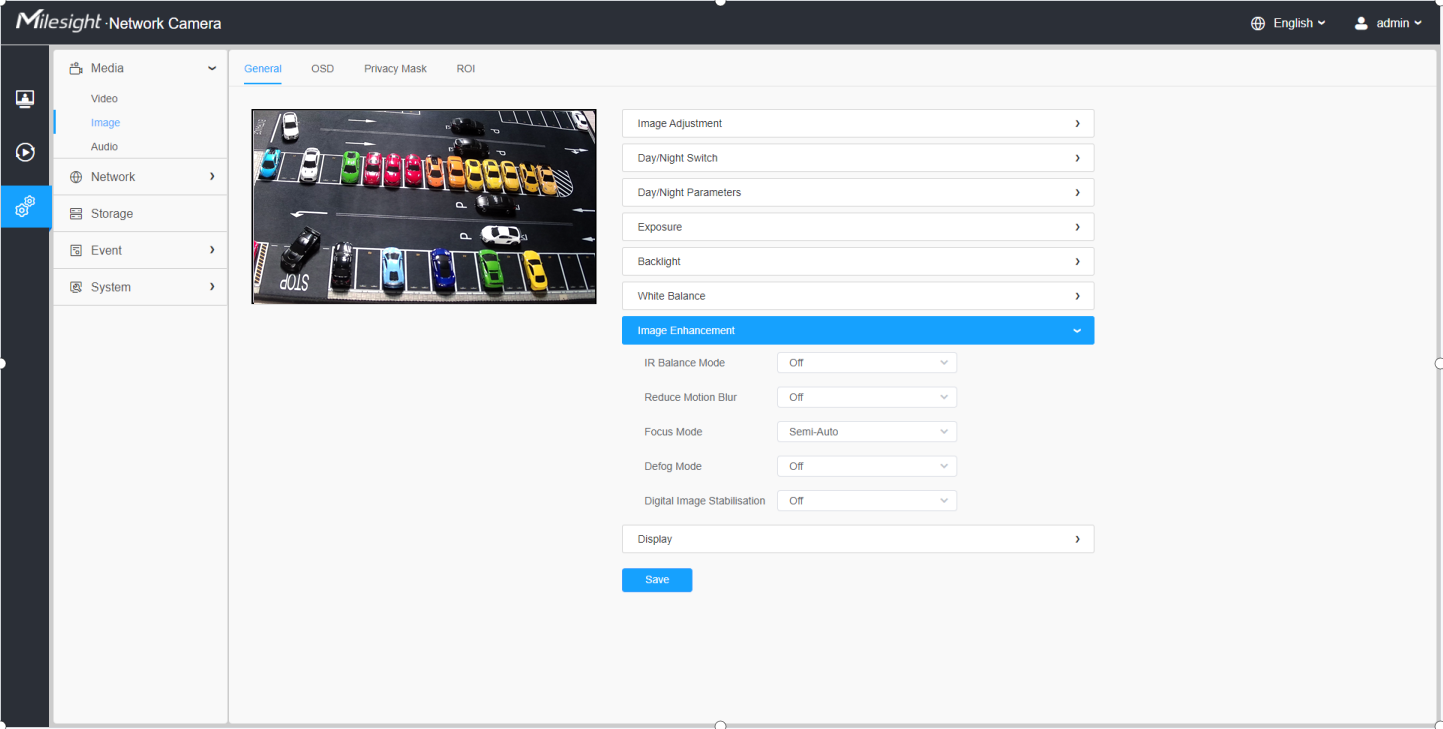This screenshot has height=729, width=1443.
Task: Expand the White Balance section
Action: coord(857,296)
